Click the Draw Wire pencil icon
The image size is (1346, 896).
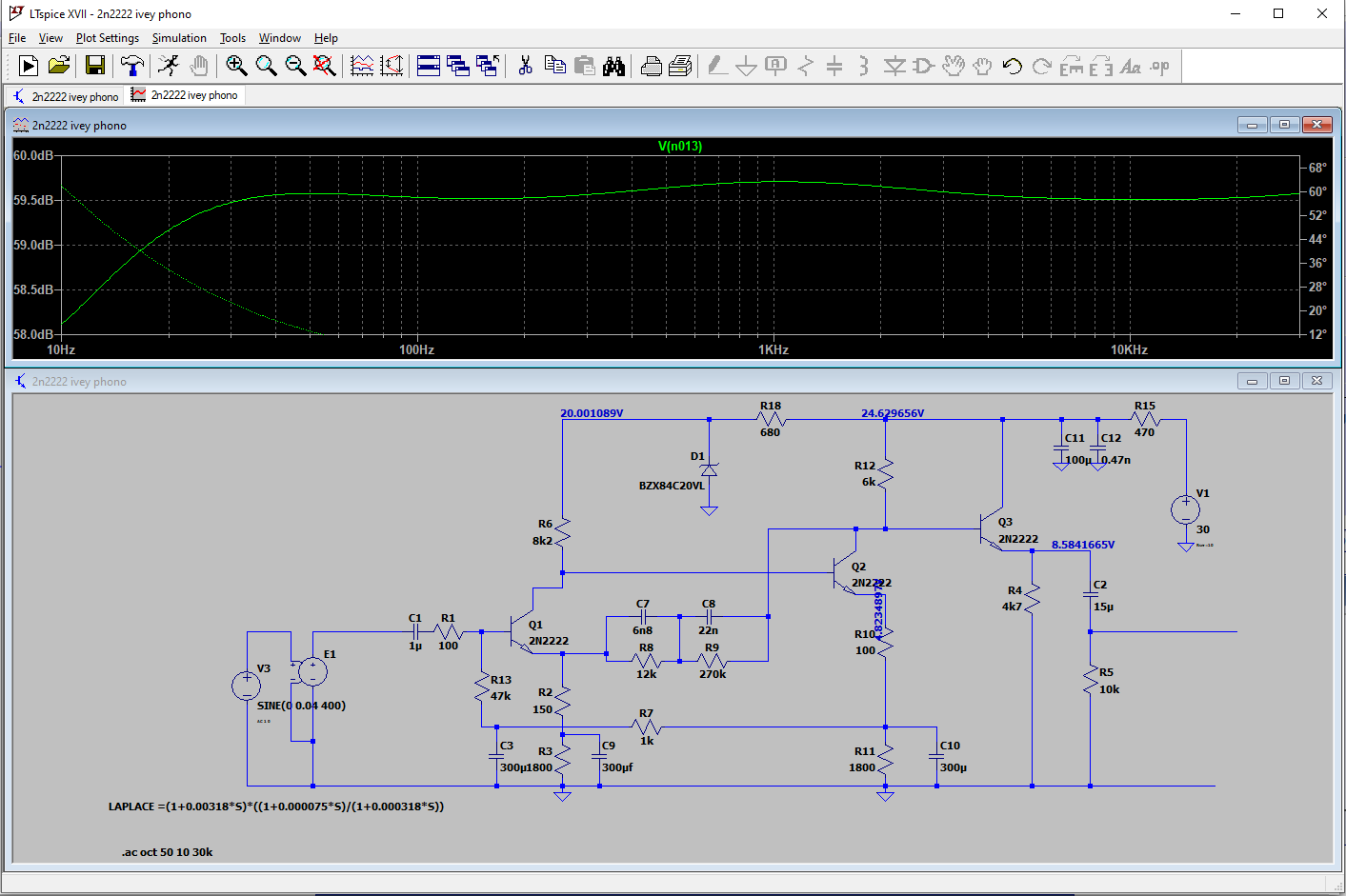[717, 66]
